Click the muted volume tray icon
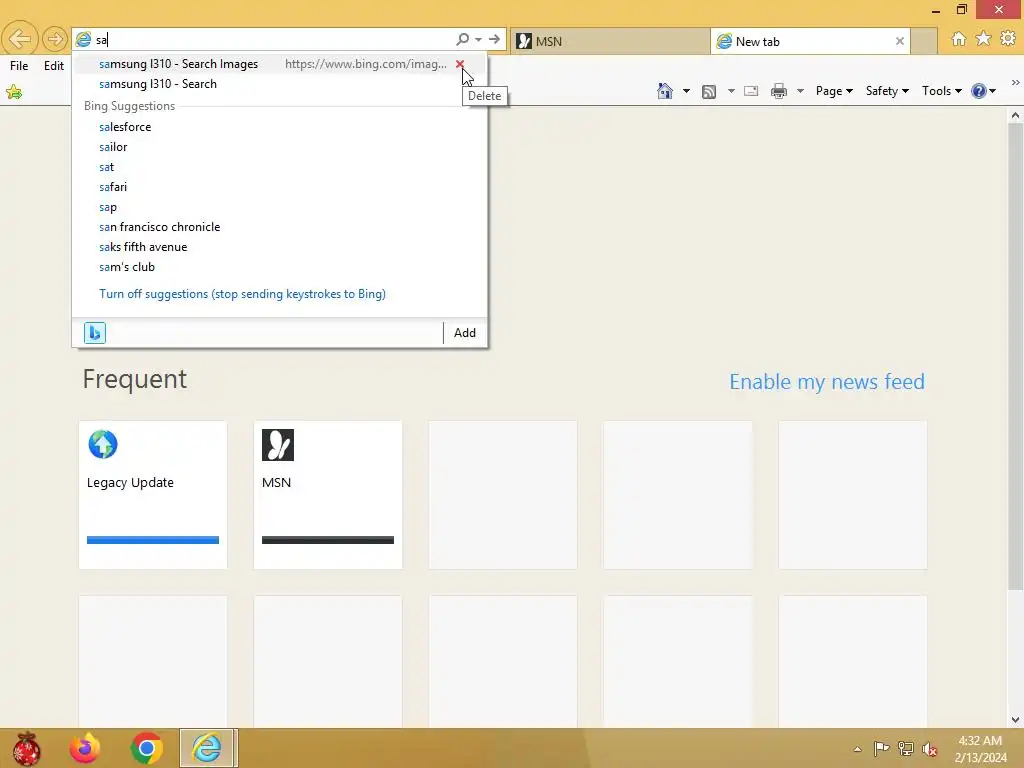 [929, 749]
